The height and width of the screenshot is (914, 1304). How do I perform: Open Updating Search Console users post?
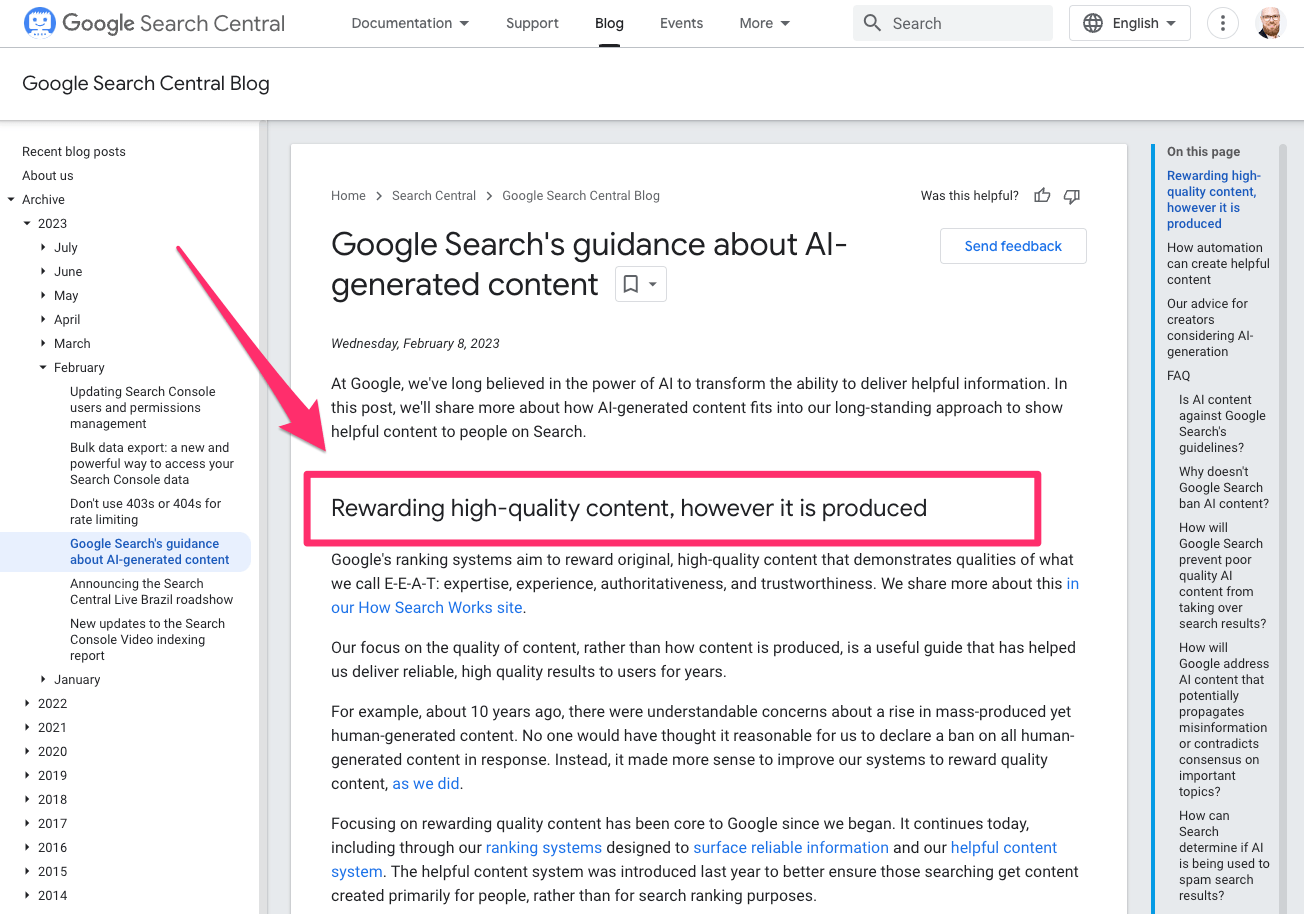click(143, 408)
